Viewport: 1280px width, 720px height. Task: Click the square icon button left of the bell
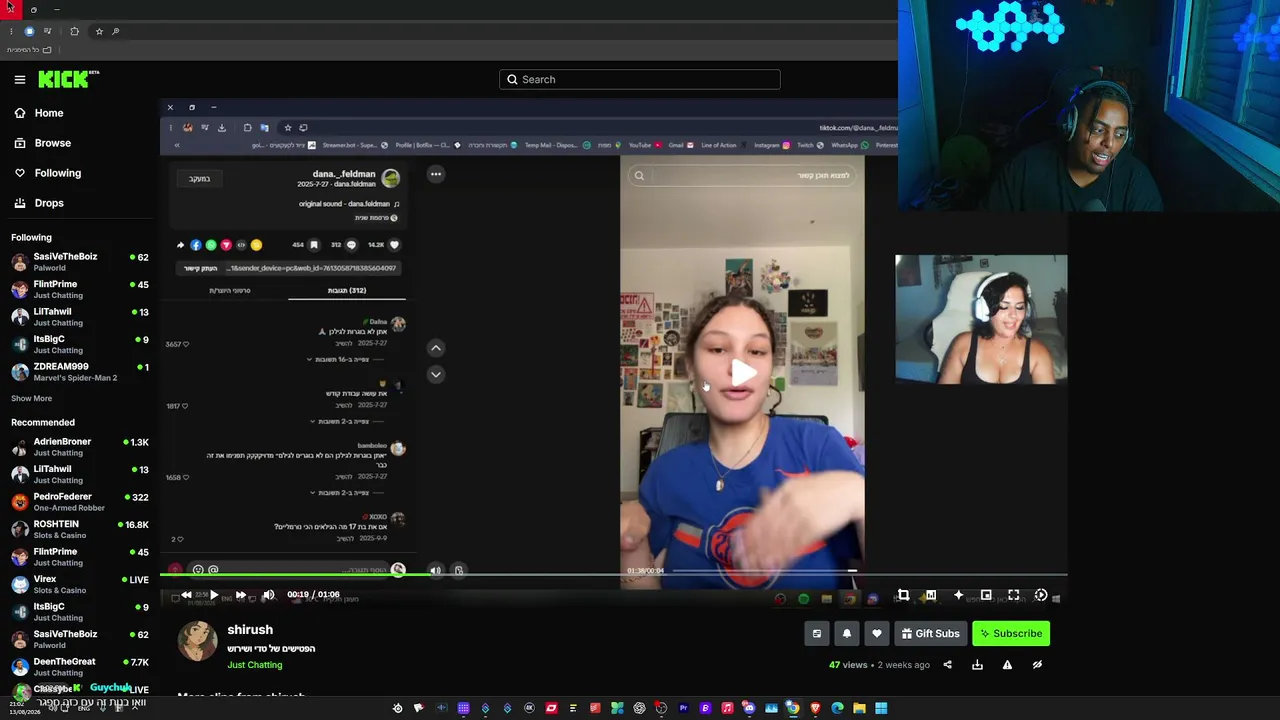coord(817,634)
